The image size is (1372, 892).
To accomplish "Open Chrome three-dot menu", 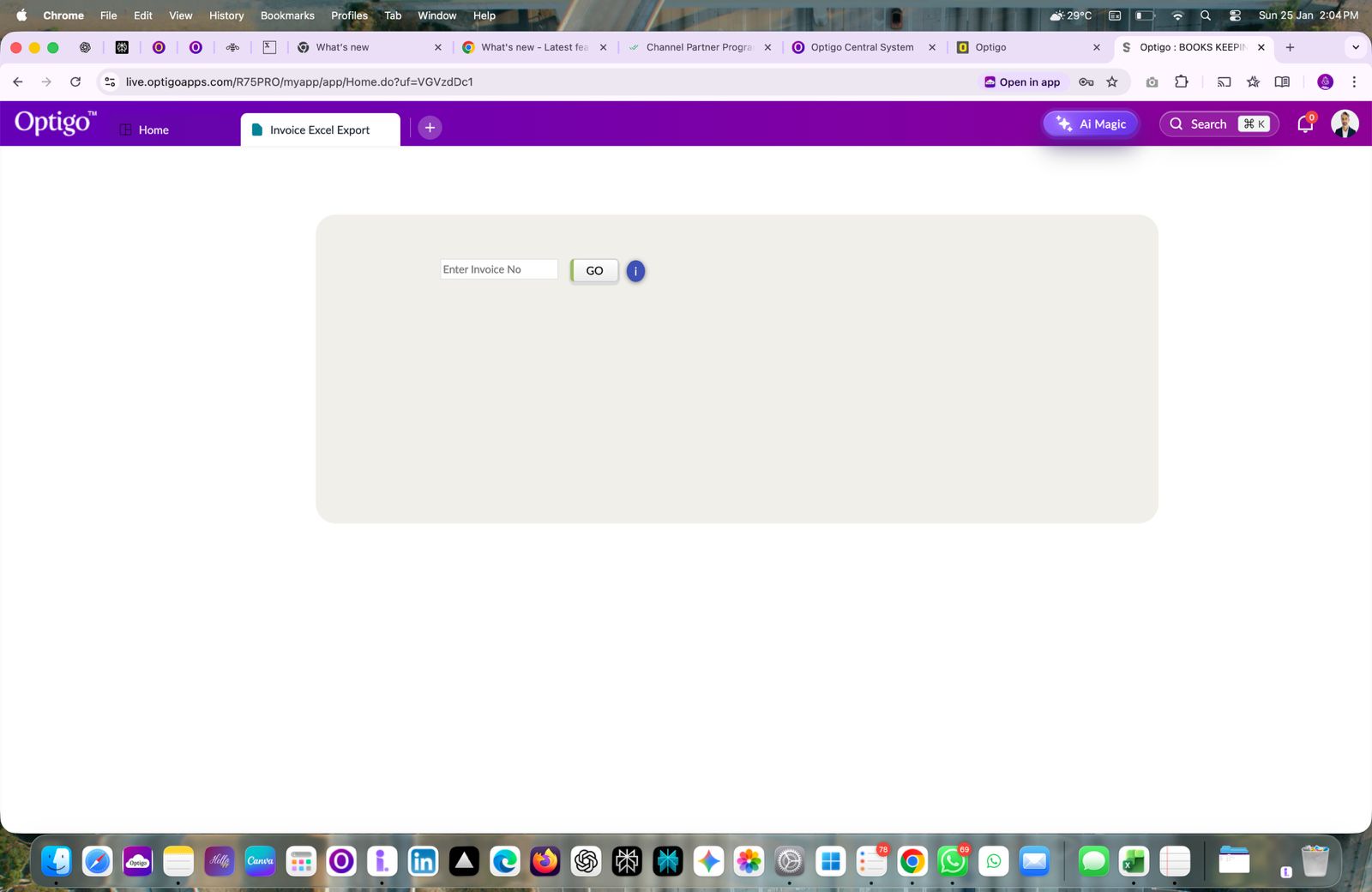I will [x=1354, y=82].
